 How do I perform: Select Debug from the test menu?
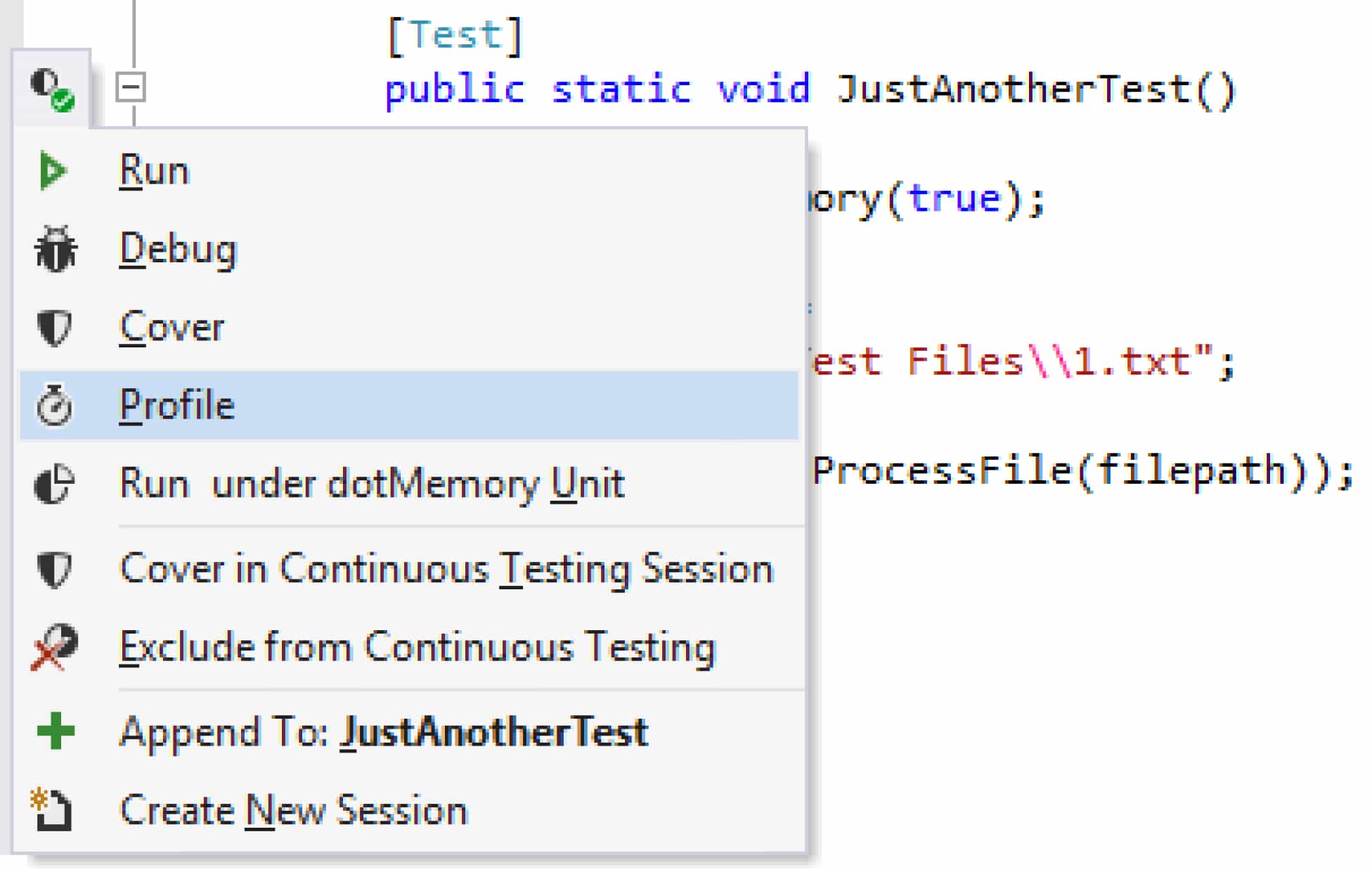click(179, 248)
